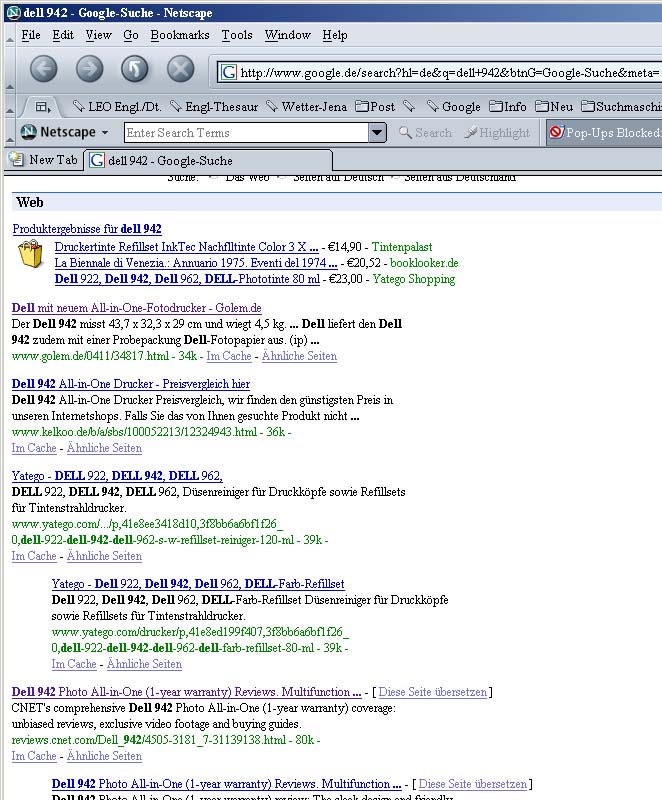This screenshot has height=800, width=662.
Task: Click €14,90 price text
Action: (x=344, y=247)
